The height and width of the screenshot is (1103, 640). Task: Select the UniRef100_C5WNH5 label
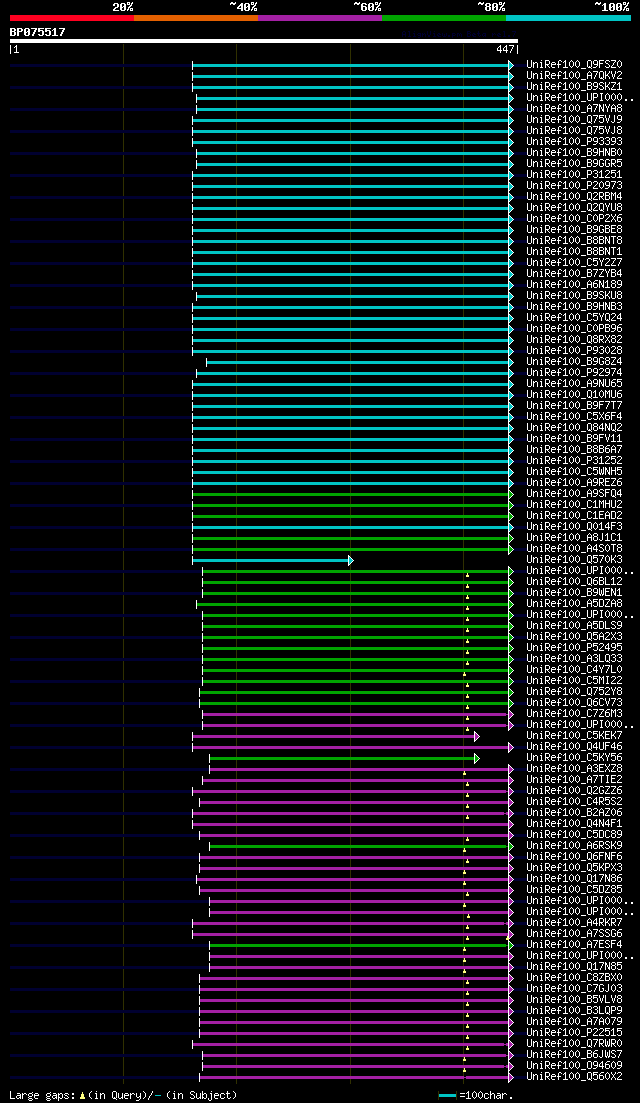click(x=574, y=471)
